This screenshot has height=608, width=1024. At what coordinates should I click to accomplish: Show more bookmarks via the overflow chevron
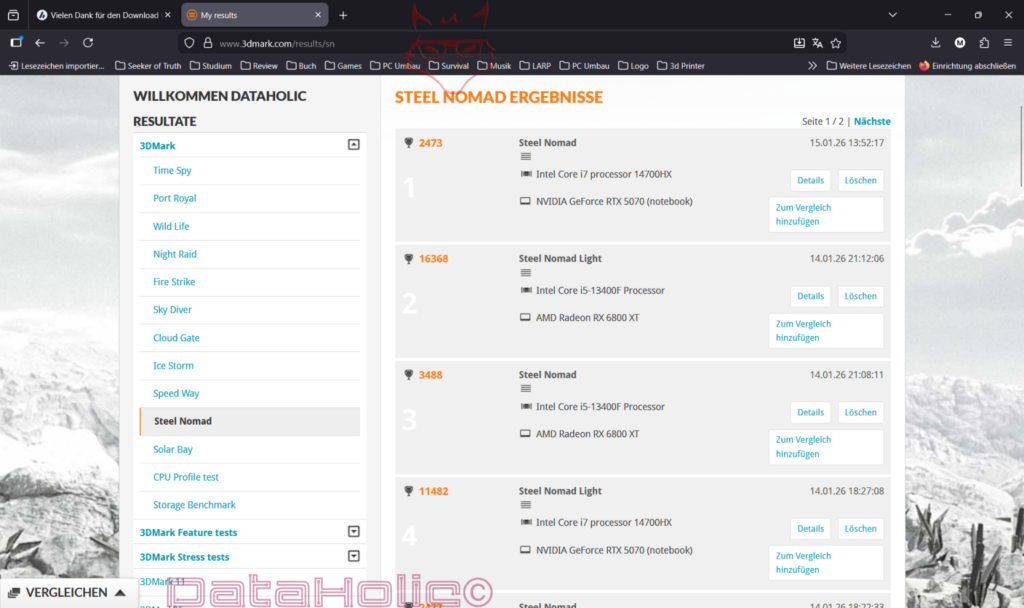point(812,66)
